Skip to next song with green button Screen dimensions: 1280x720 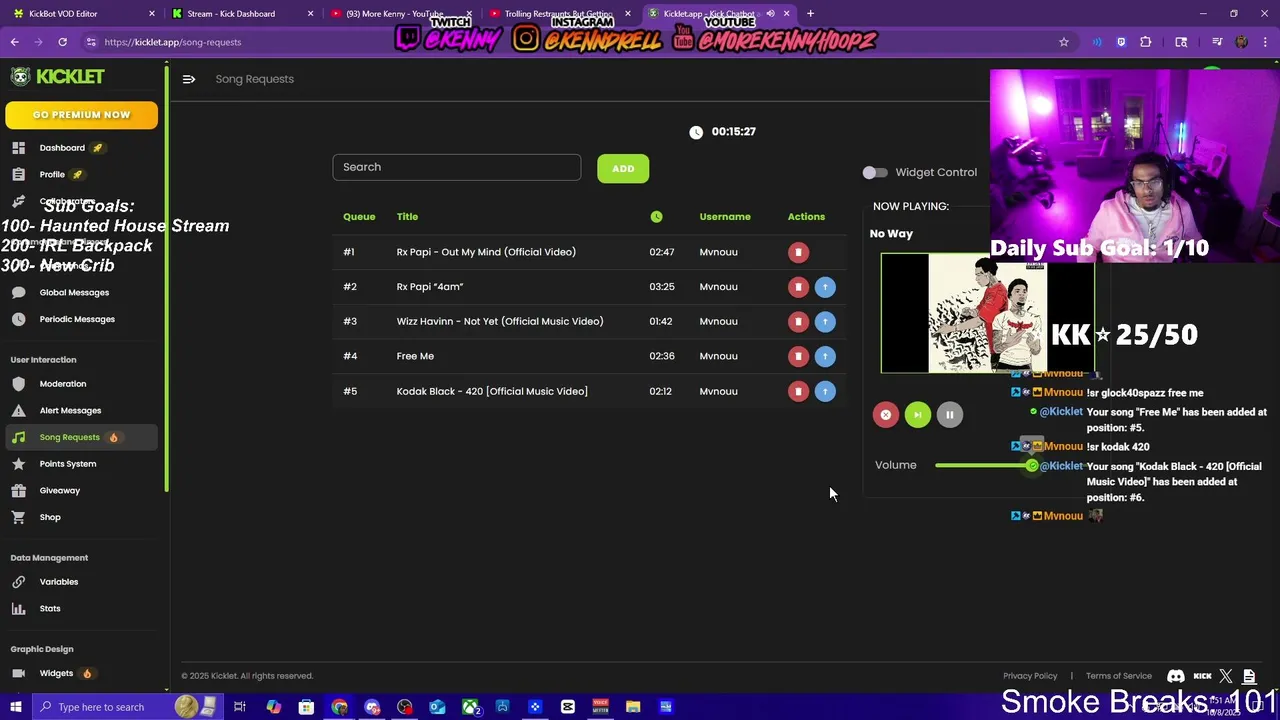(x=918, y=415)
